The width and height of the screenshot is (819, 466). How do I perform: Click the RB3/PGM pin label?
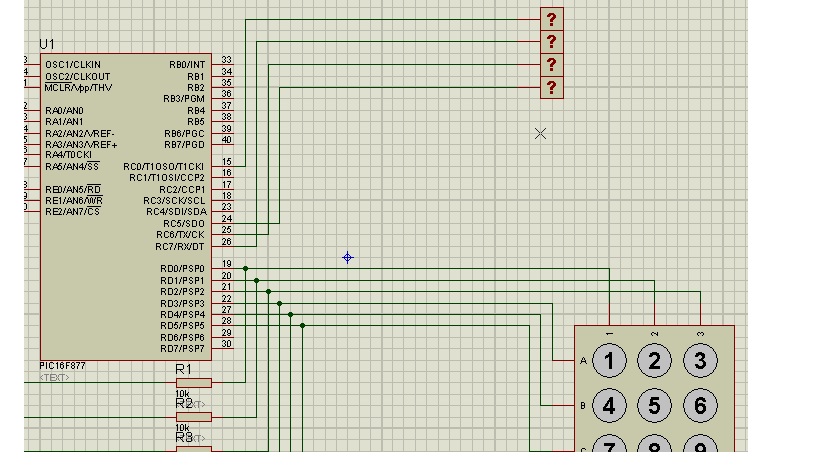(184, 99)
